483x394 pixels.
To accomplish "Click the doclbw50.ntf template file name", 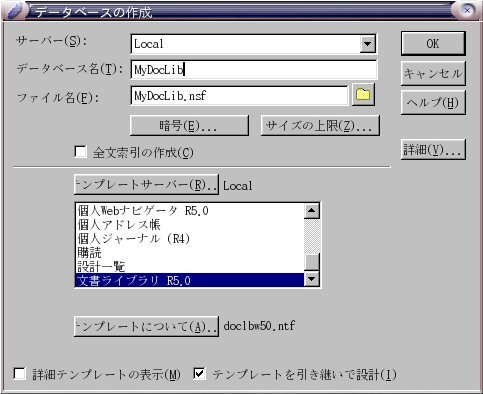I will (259, 326).
